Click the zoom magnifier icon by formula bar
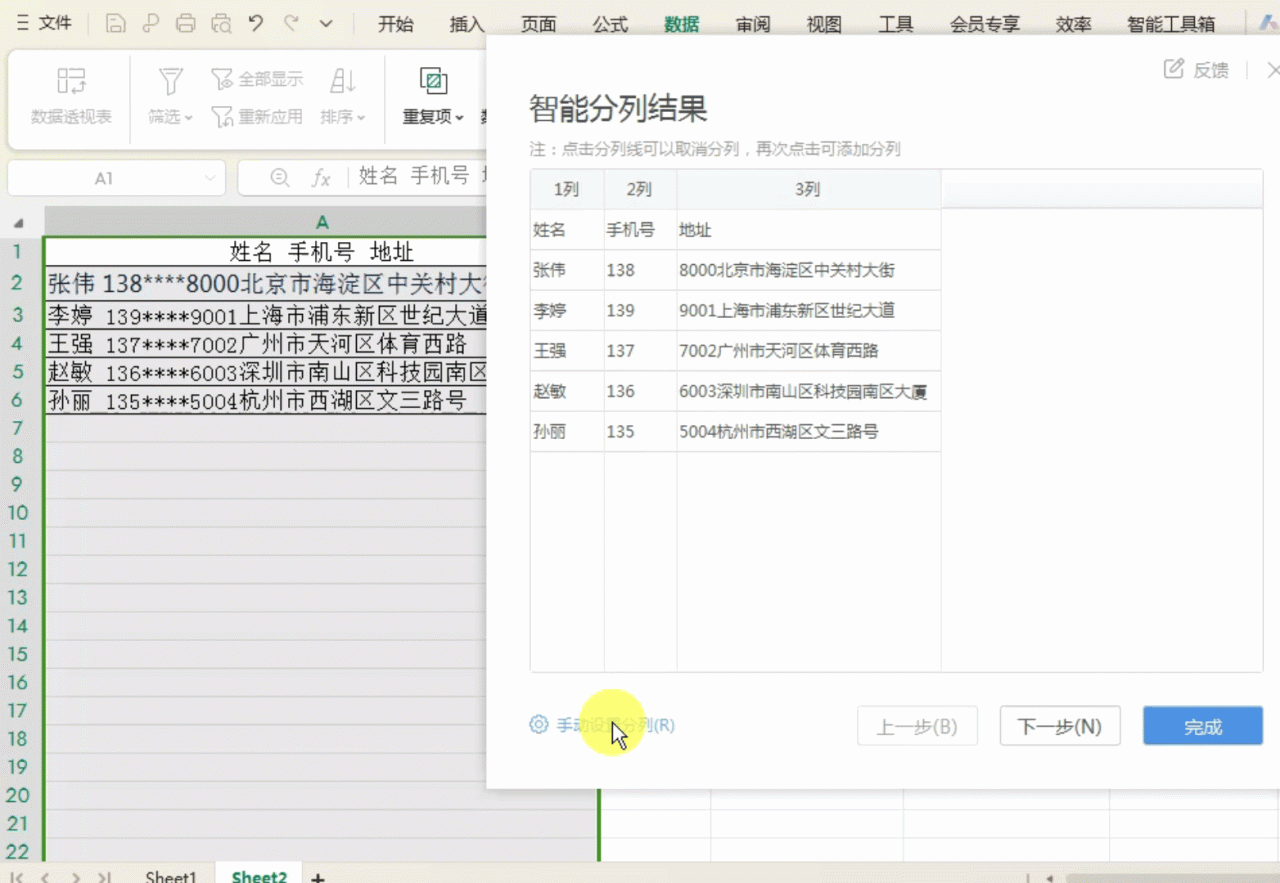Screen dimensions: 1280x883 point(281,178)
